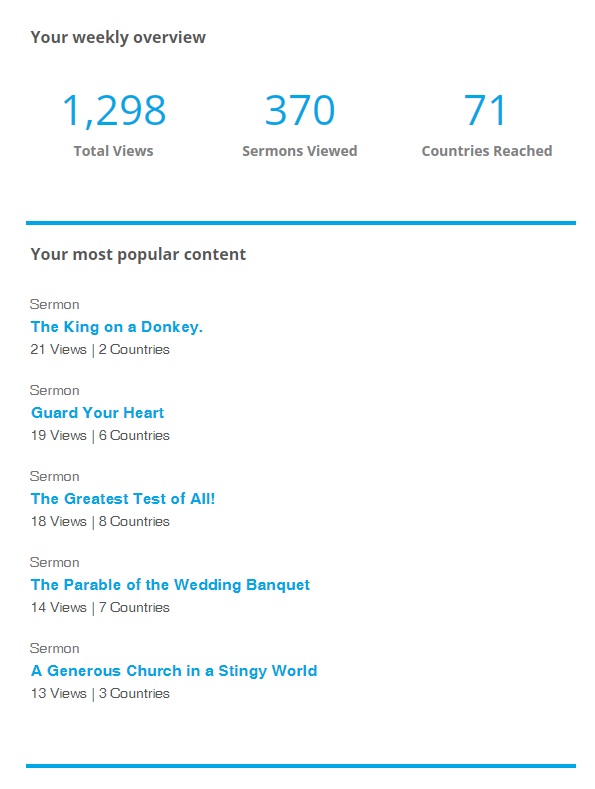Click Sermon label above The King on a Donkey
Screen dimensions: 595x789
tap(55, 305)
